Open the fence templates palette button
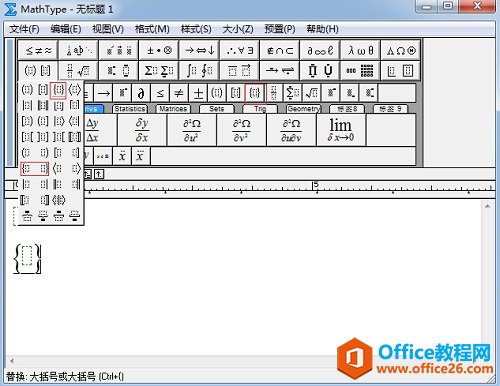The width and height of the screenshot is (500, 386). point(38,70)
